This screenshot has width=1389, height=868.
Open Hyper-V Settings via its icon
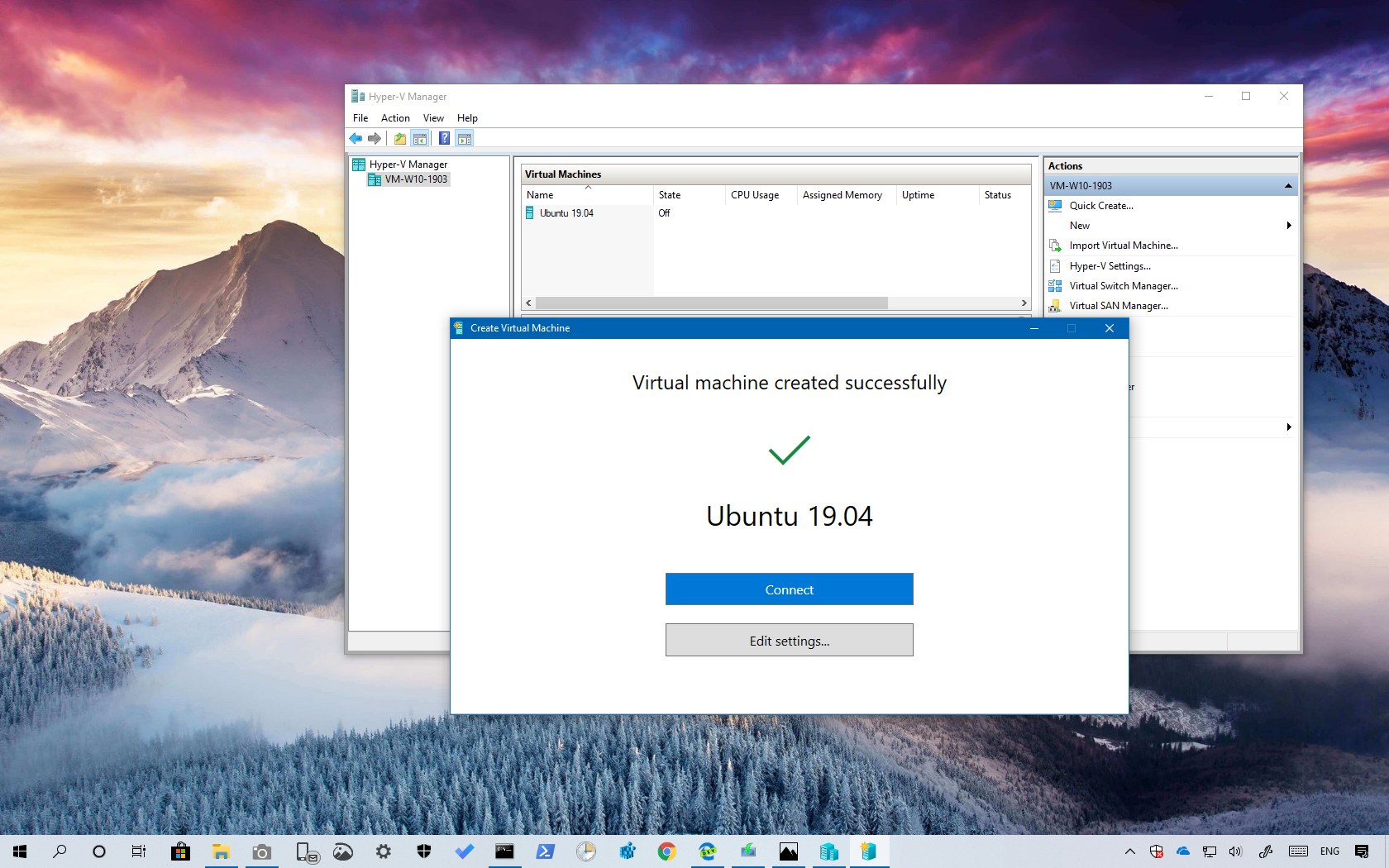[x=1056, y=265]
